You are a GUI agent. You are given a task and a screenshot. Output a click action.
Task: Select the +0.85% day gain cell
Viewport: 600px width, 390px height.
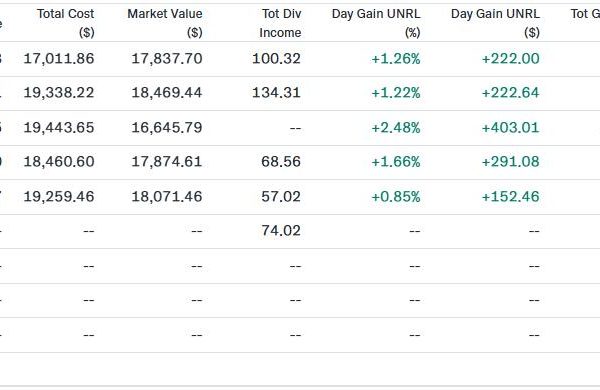coord(396,196)
